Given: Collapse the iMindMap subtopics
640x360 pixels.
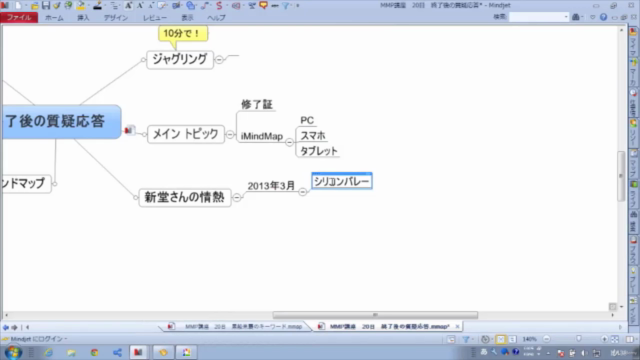Looking at the screenshot, I should (289, 142).
